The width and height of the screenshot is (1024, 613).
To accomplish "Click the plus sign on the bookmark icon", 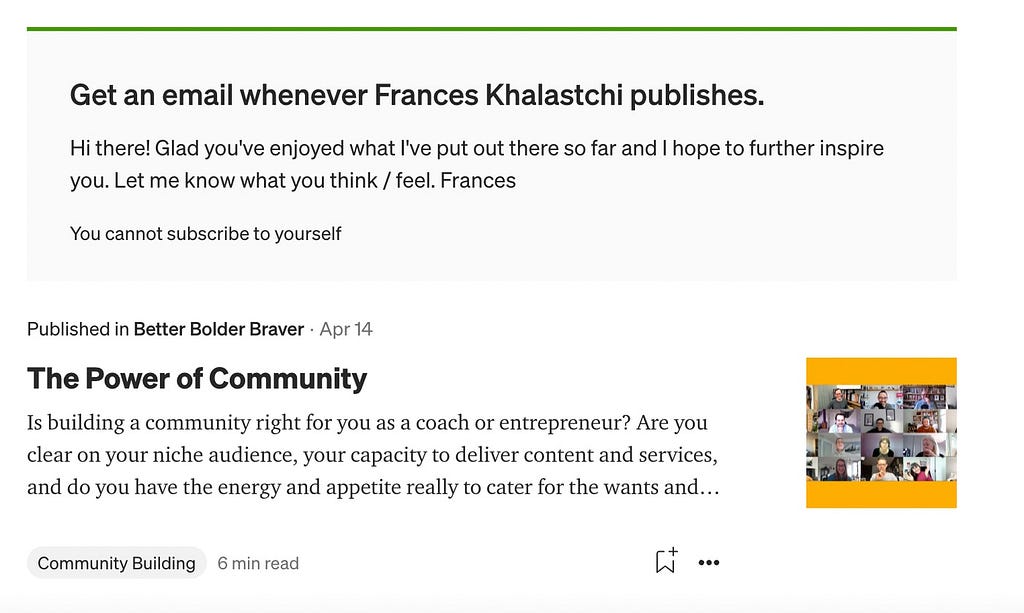I will click(x=673, y=552).
